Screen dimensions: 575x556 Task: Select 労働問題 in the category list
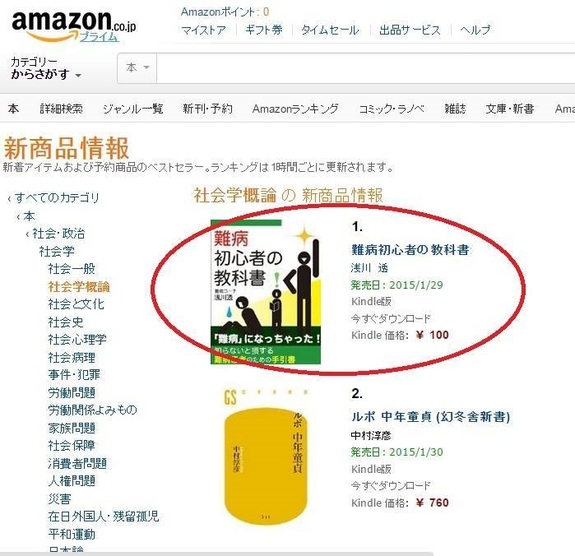[x=72, y=393]
